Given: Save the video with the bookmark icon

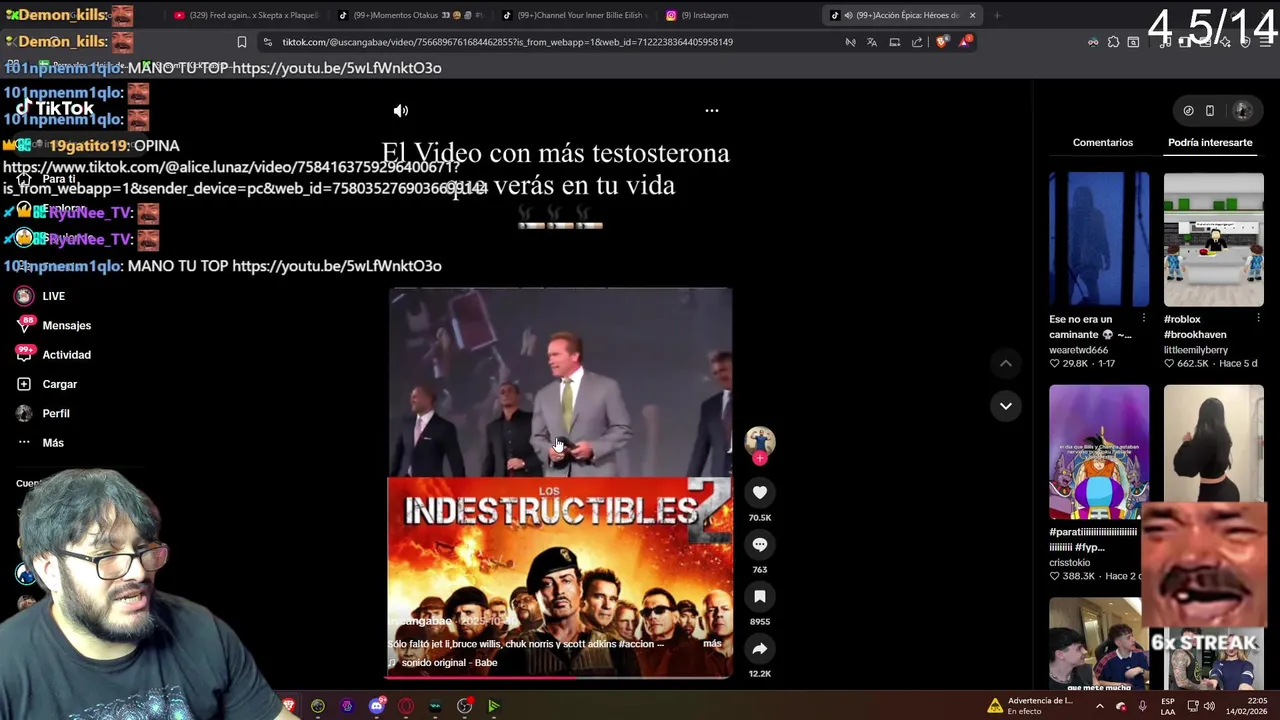Looking at the screenshot, I should pyautogui.click(x=760, y=596).
